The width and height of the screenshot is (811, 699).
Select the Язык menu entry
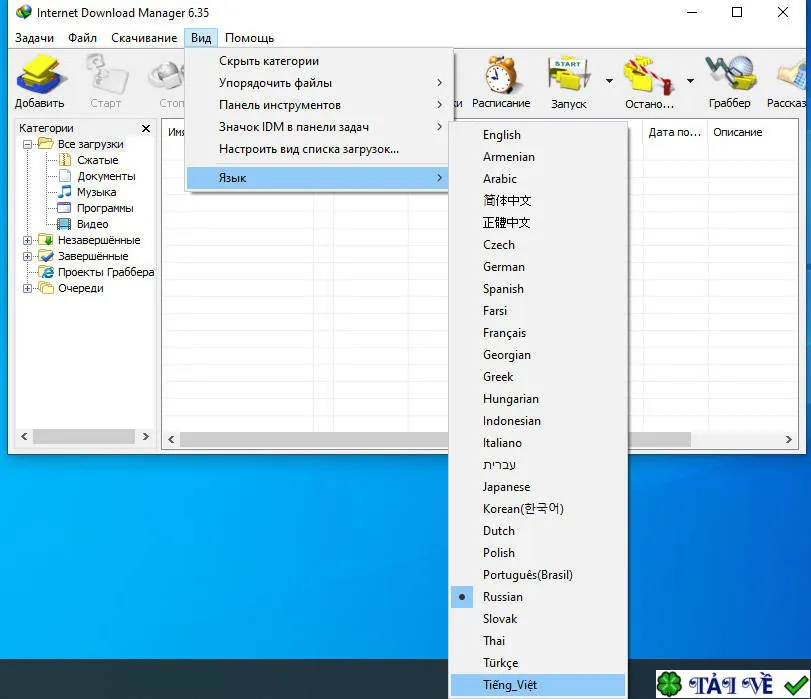(317, 177)
